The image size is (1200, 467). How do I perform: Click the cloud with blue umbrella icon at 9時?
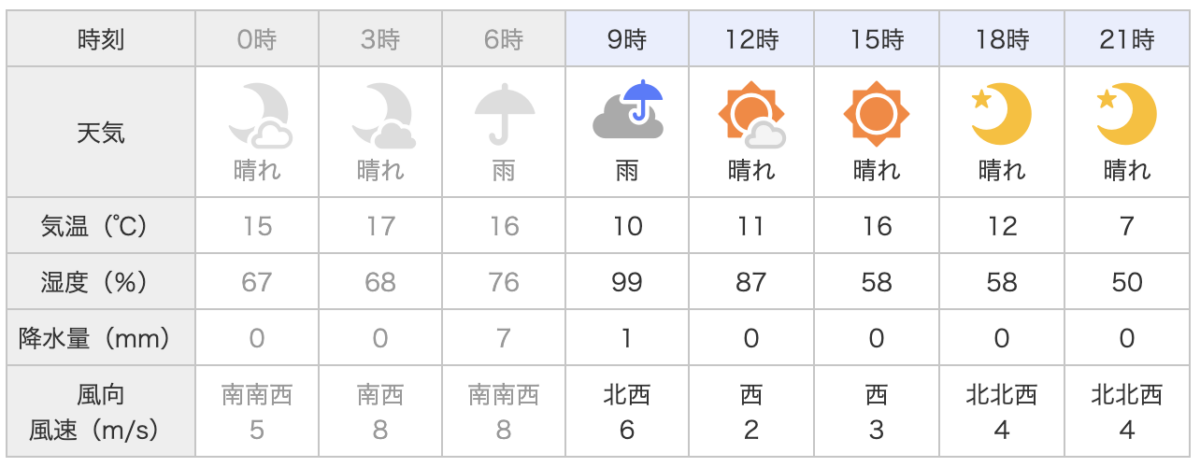tap(628, 112)
